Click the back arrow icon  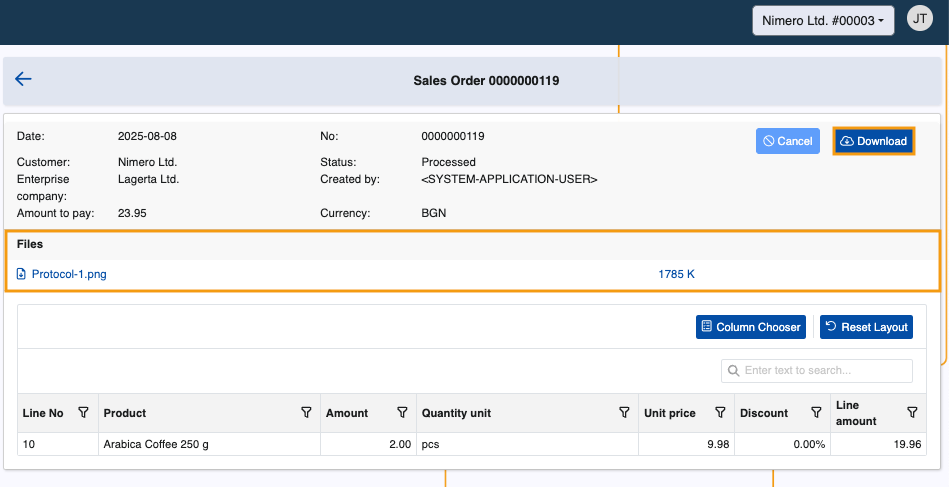click(x=24, y=79)
